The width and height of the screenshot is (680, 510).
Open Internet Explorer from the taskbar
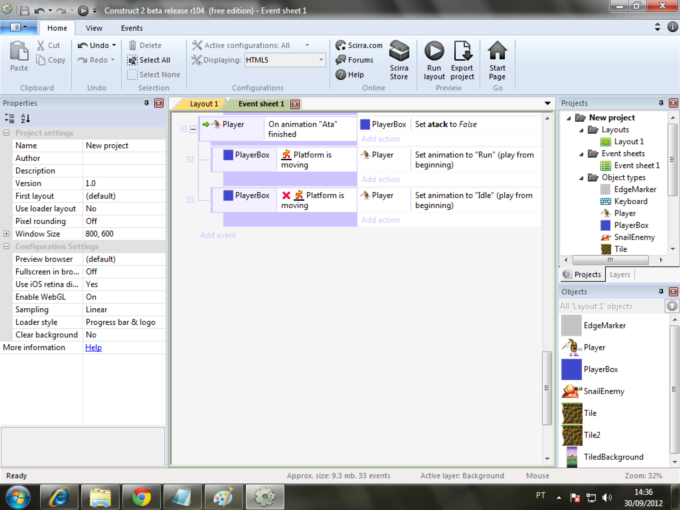click(59, 497)
